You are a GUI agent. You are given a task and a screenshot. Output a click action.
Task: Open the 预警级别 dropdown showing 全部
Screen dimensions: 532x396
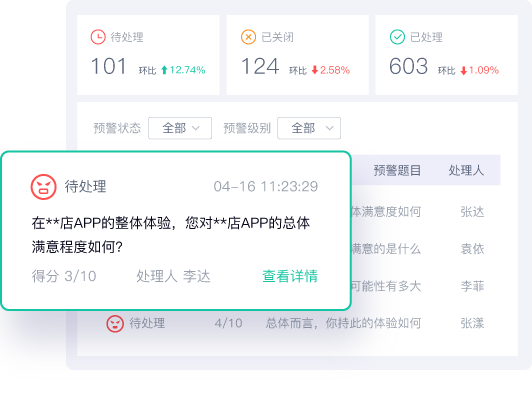309,128
